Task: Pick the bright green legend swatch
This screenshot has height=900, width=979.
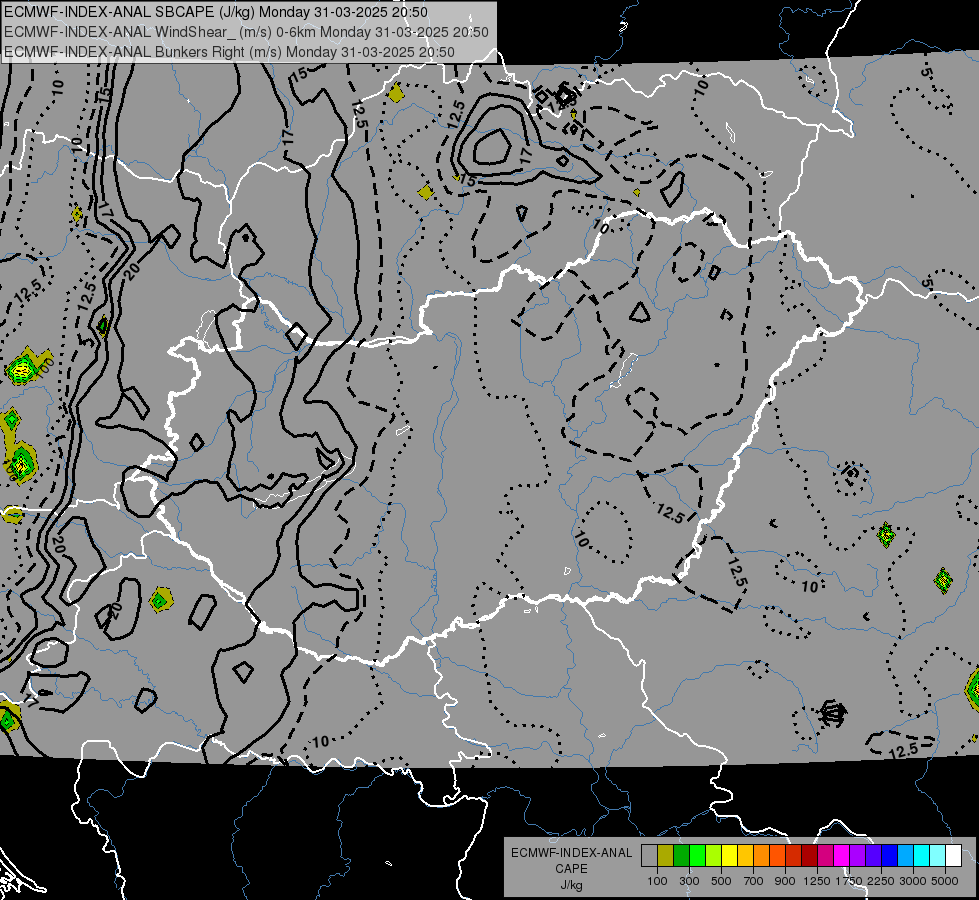Action: 697,855
